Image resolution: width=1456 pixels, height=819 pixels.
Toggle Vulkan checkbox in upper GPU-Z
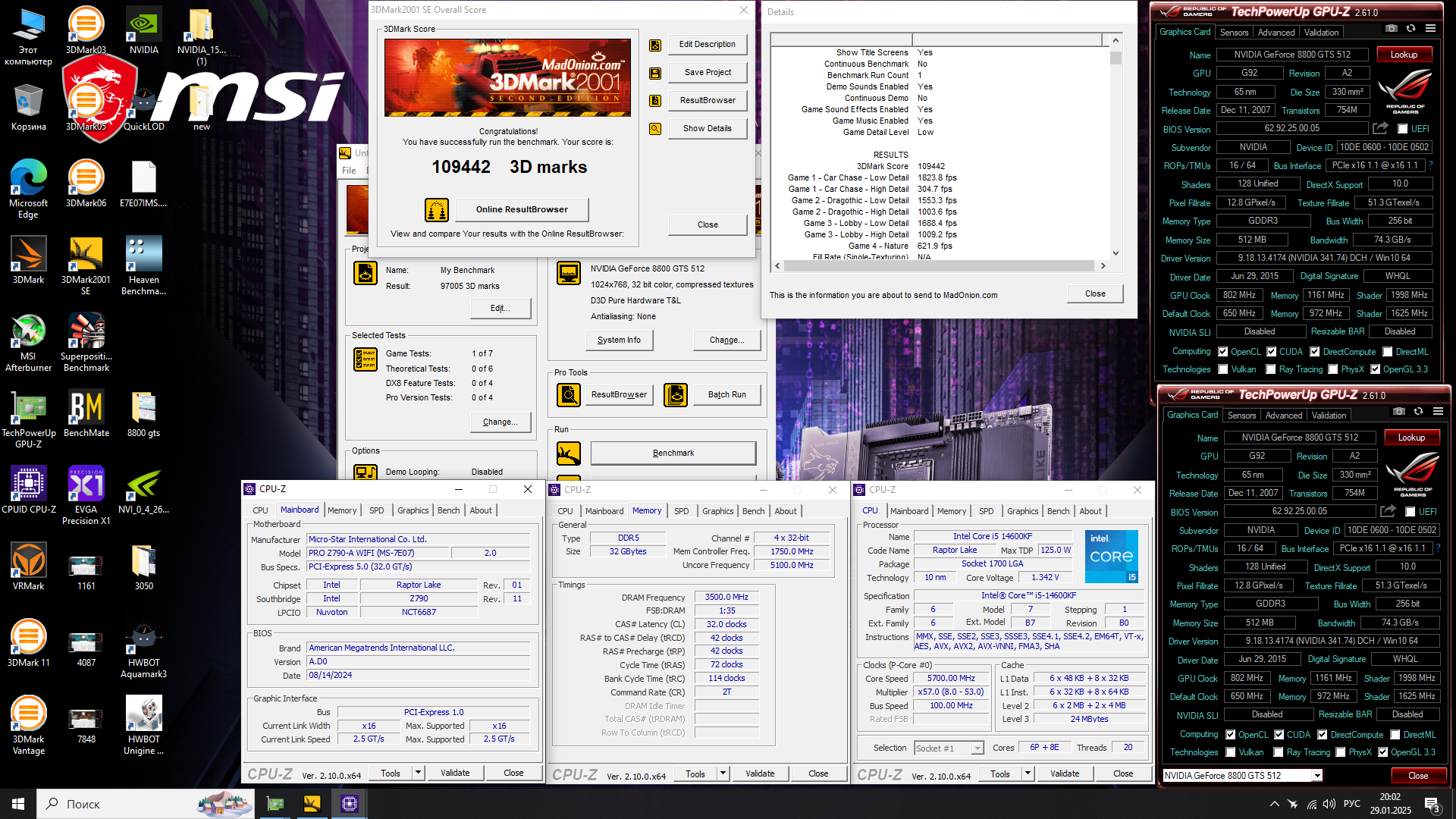click(x=1222, y=369)
